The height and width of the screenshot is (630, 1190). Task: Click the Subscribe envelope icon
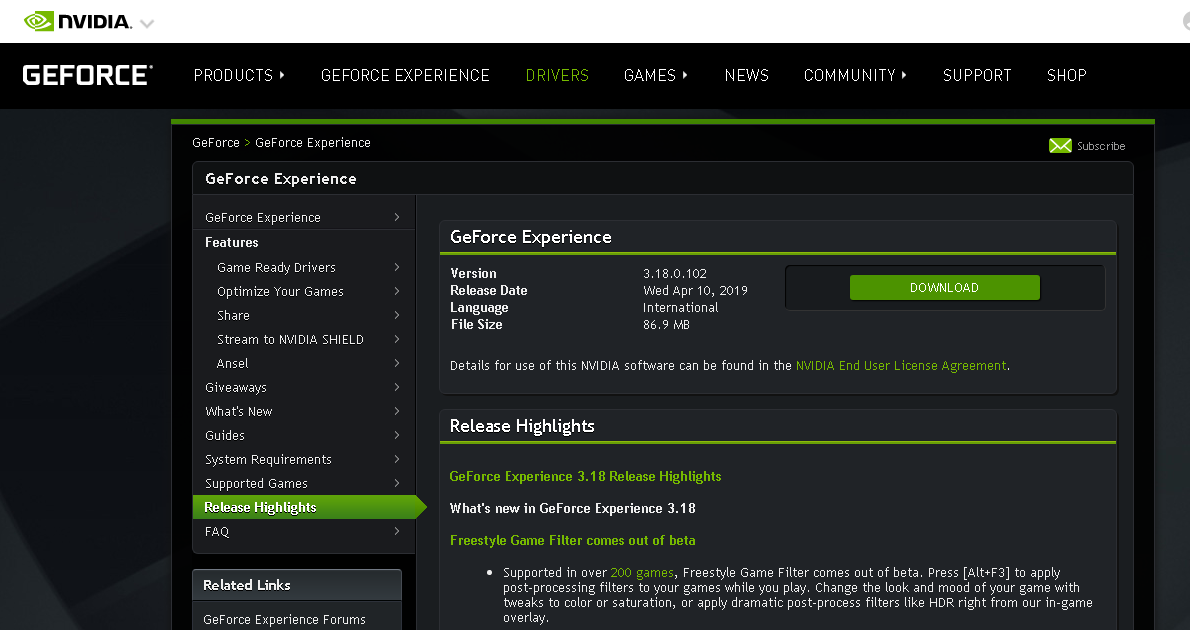click(1060, 146)
